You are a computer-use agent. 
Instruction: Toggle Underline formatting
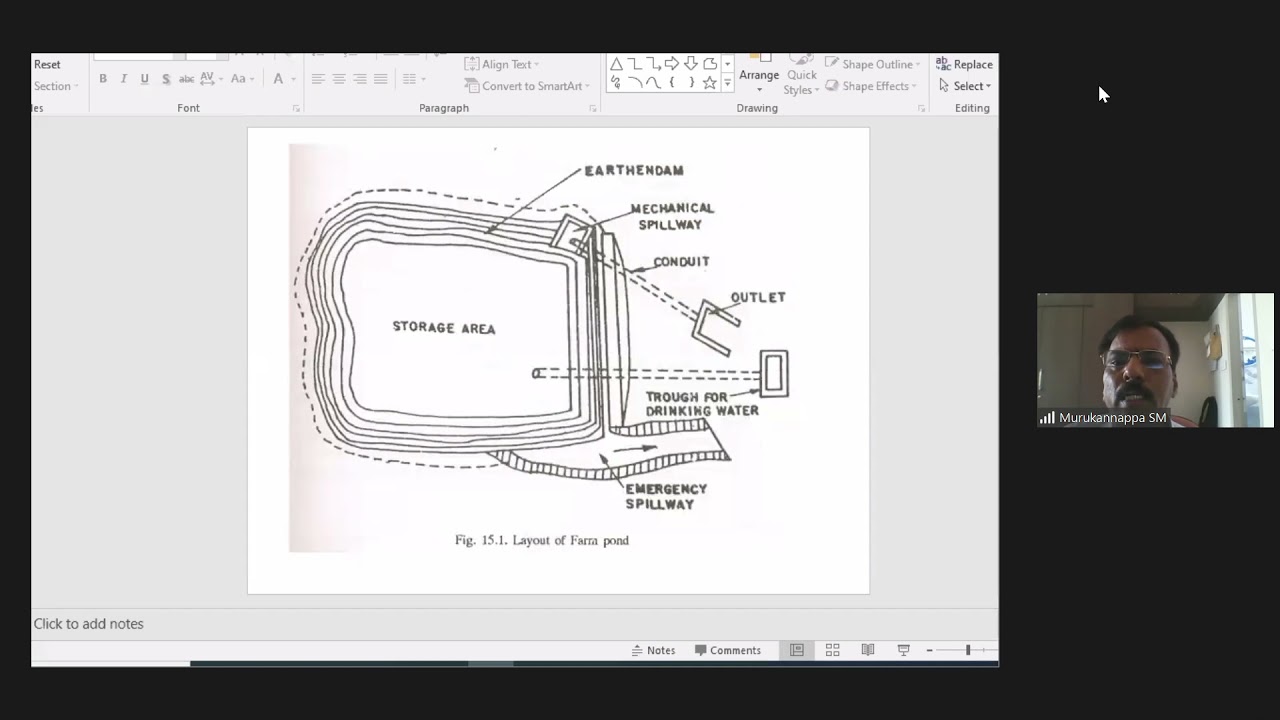coord(145,79)
